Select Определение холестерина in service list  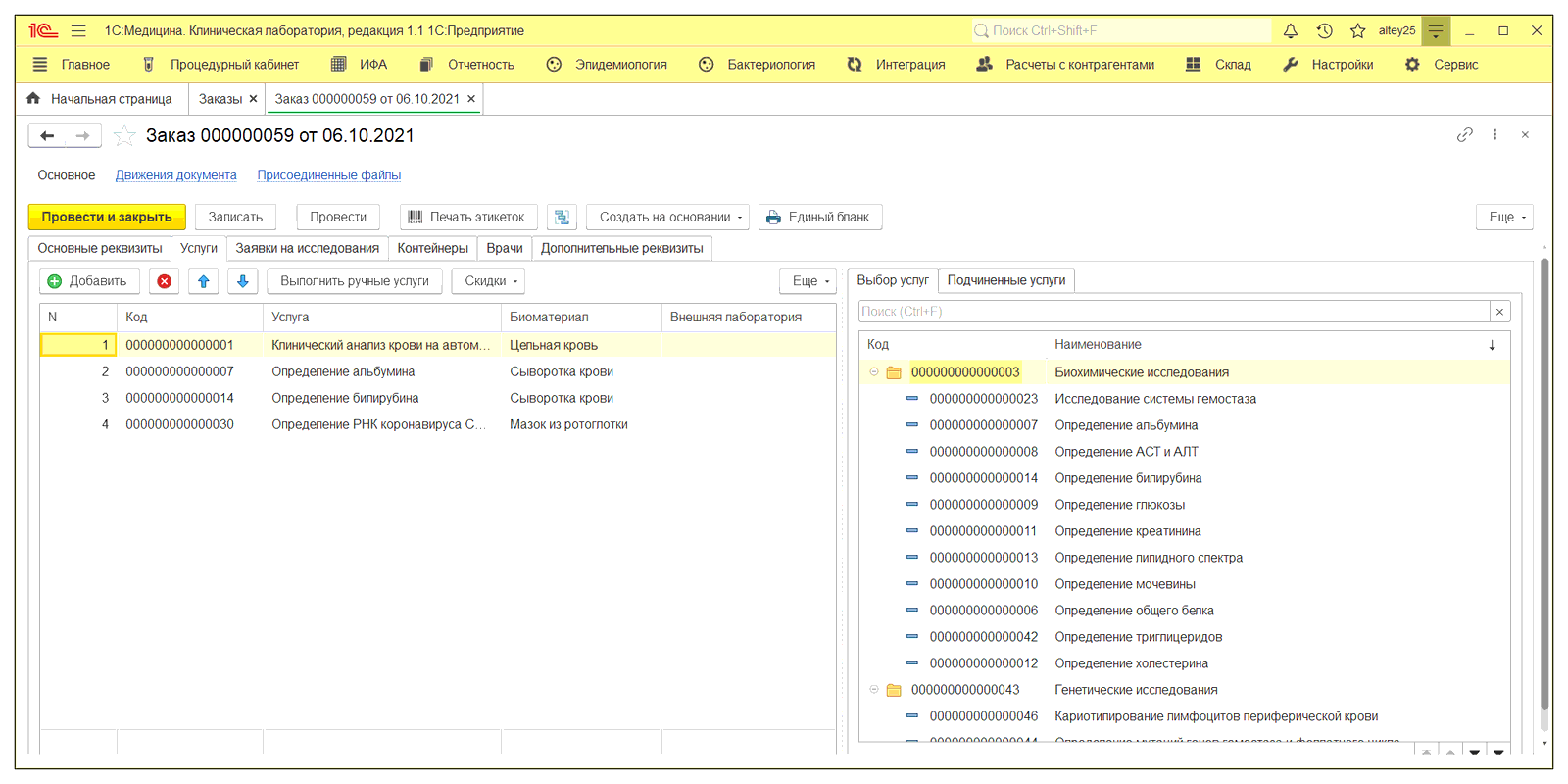tap(1184, 663)
